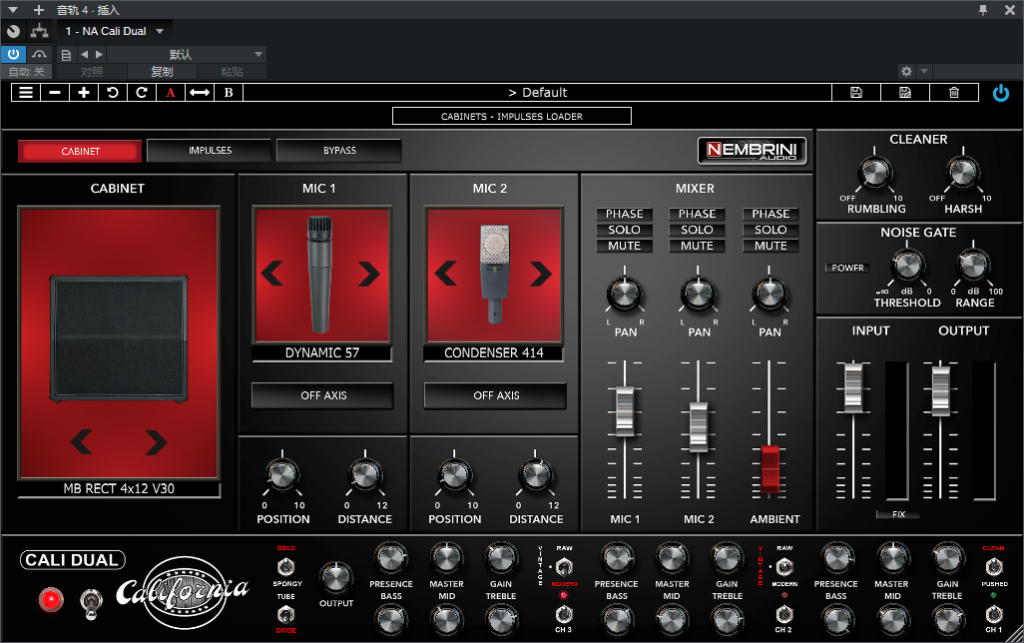Switch MIC 1 to the next microphone
This screenshot has width=1024, height=643.
pyautogui.click(x=369, y=274)
